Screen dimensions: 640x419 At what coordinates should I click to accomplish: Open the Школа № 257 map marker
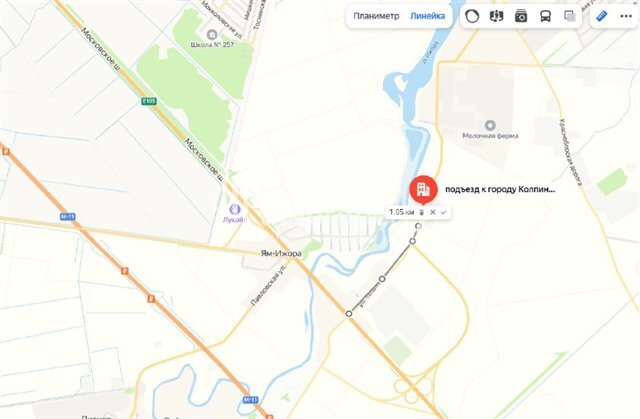[211, 34]
